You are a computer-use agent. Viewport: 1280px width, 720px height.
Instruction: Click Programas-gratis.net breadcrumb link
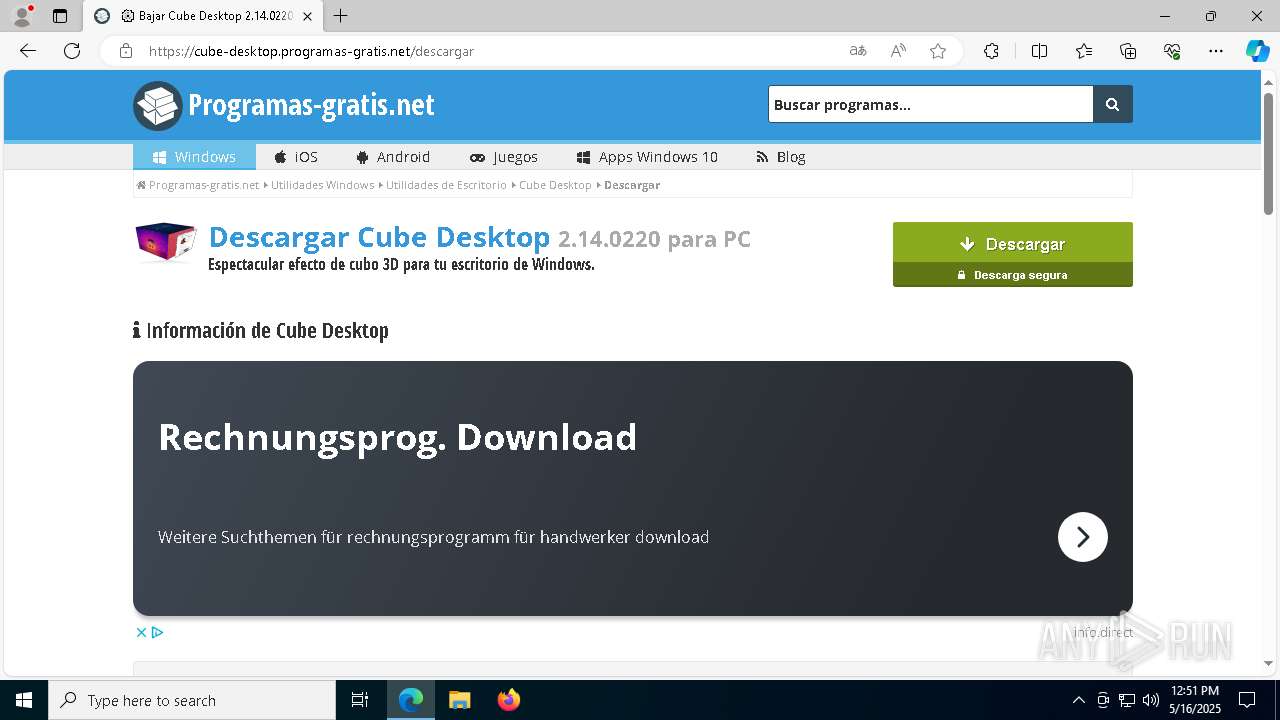(x=198, y=185)
